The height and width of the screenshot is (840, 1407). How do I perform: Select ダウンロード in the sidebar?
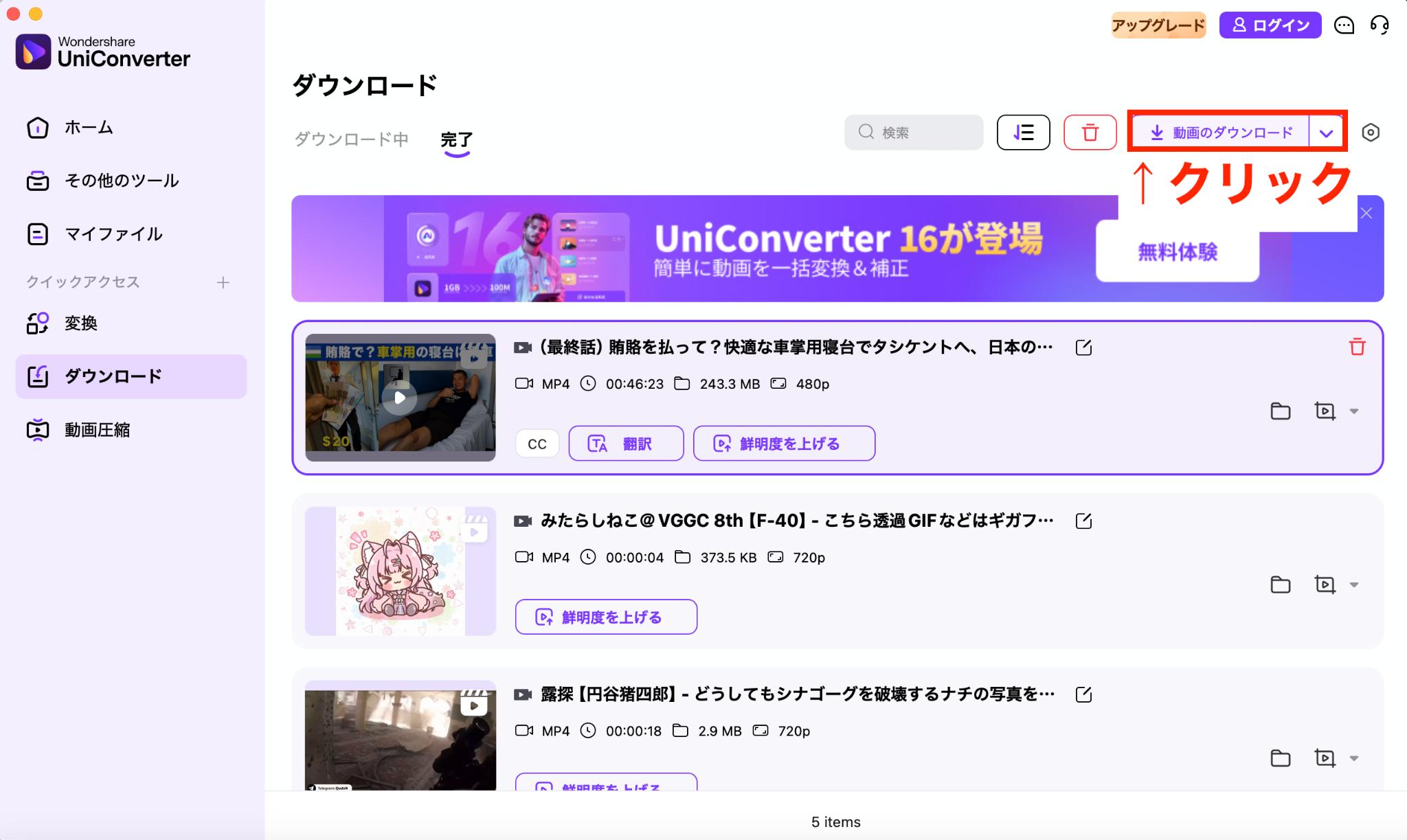[131, 376]
